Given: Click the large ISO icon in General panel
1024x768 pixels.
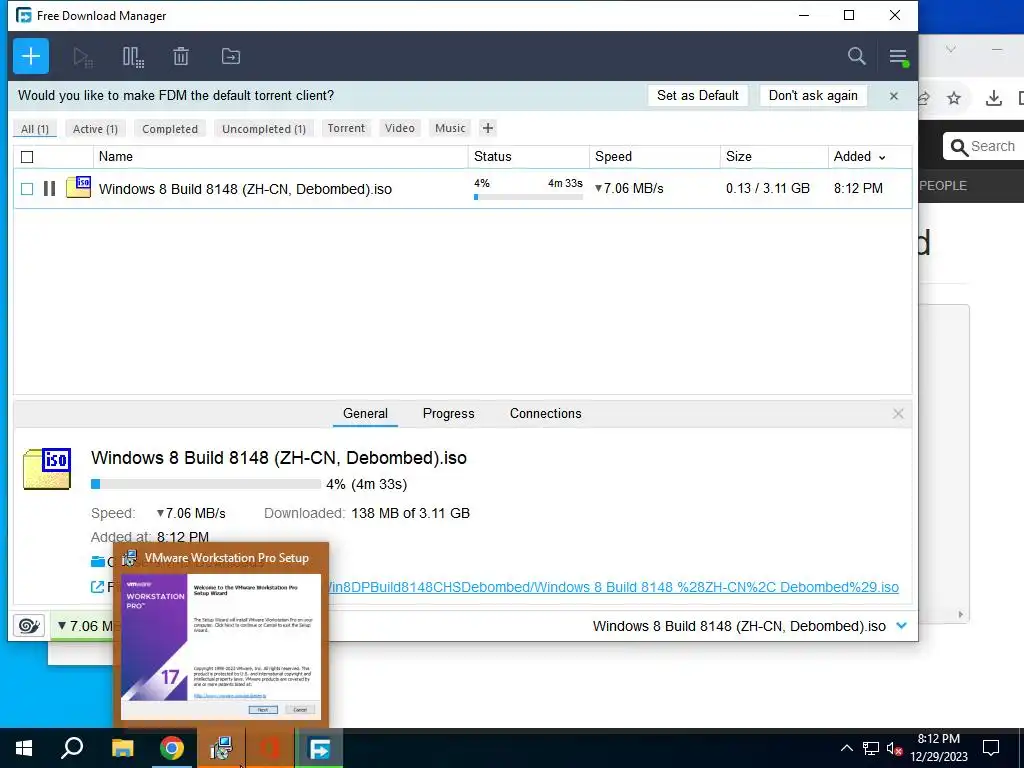Looking at the screenshot, I should click(47, 468).
